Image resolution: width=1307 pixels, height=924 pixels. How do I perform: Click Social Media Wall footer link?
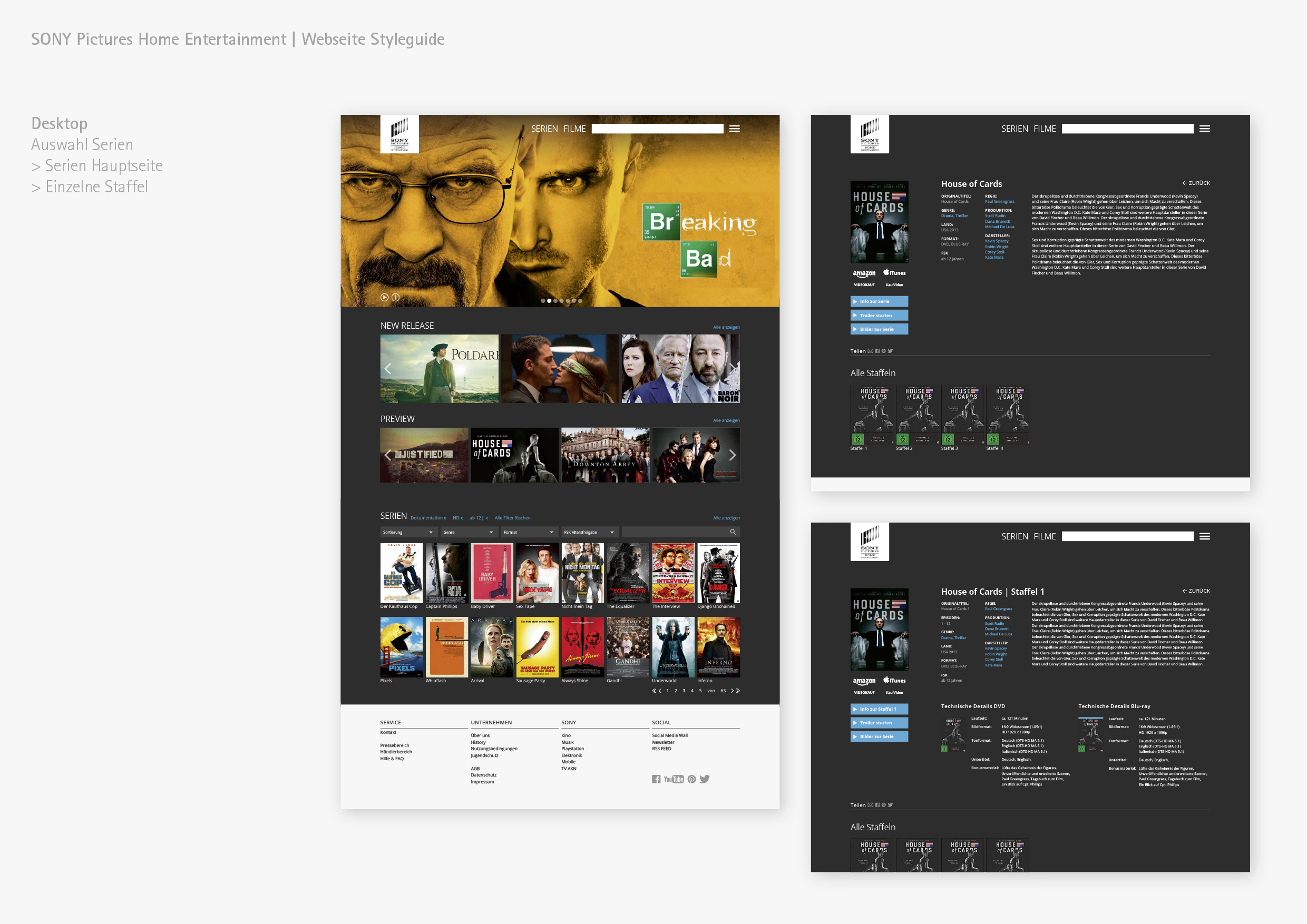669,736
